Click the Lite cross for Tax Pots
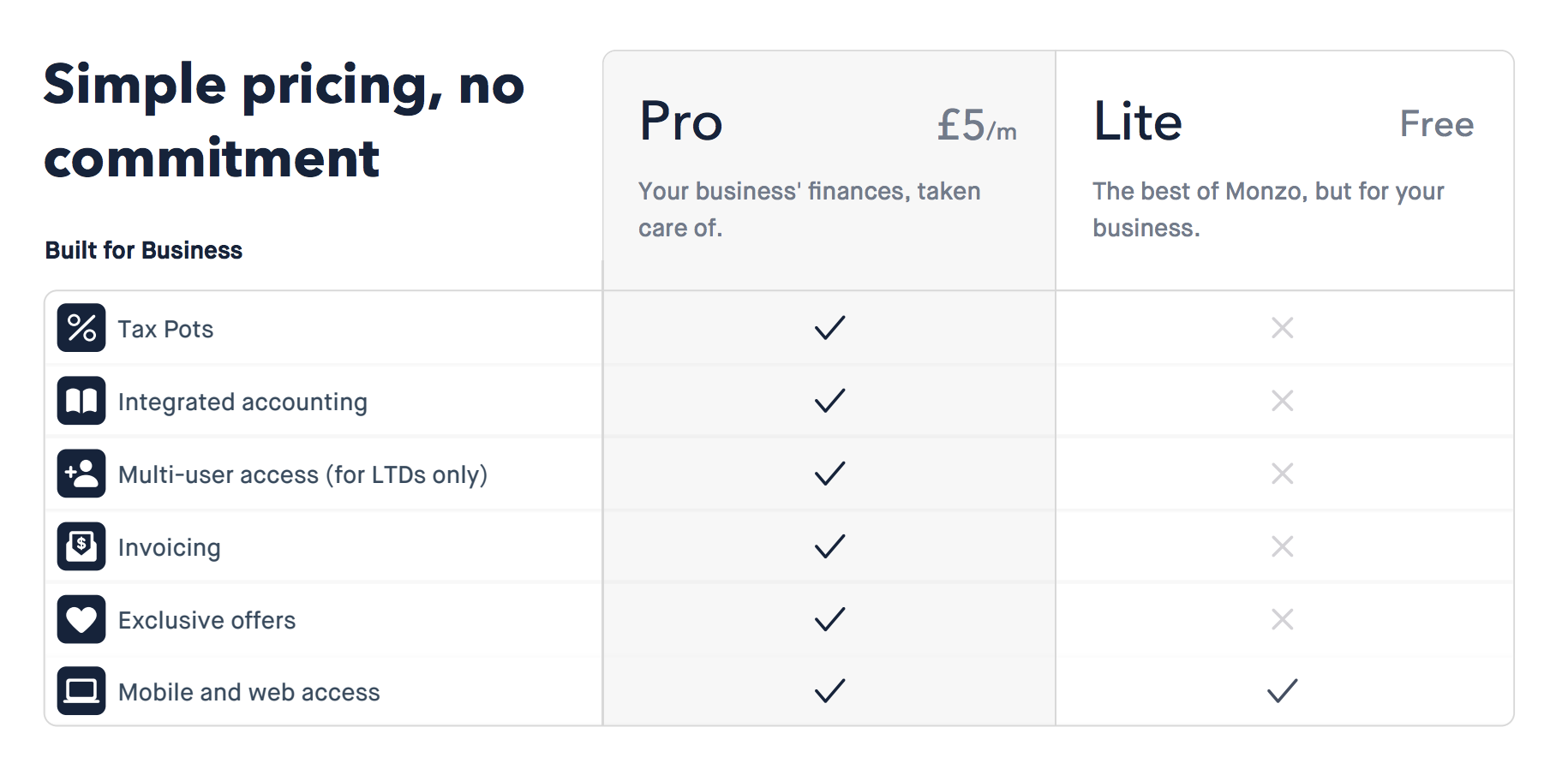The image size is (1568, 769). coord(1282,328)
